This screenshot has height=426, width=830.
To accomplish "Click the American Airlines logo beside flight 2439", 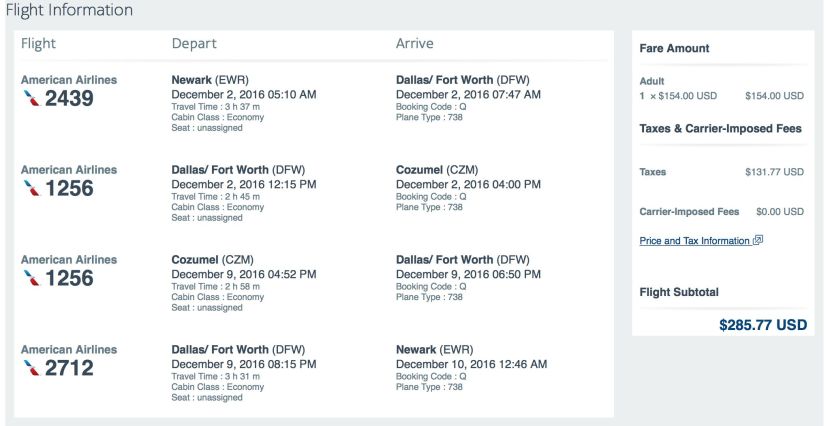I will pyautogui.click(x=32, y=98).
